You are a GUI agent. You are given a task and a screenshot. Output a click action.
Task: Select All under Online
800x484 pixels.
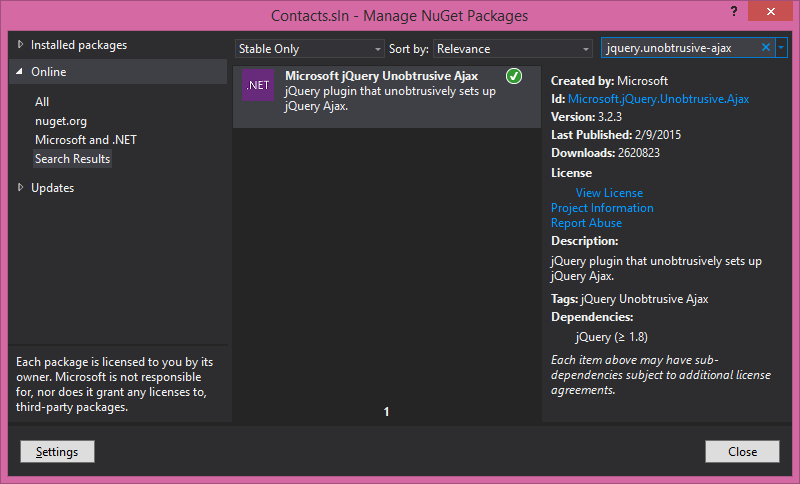point(42,102)
